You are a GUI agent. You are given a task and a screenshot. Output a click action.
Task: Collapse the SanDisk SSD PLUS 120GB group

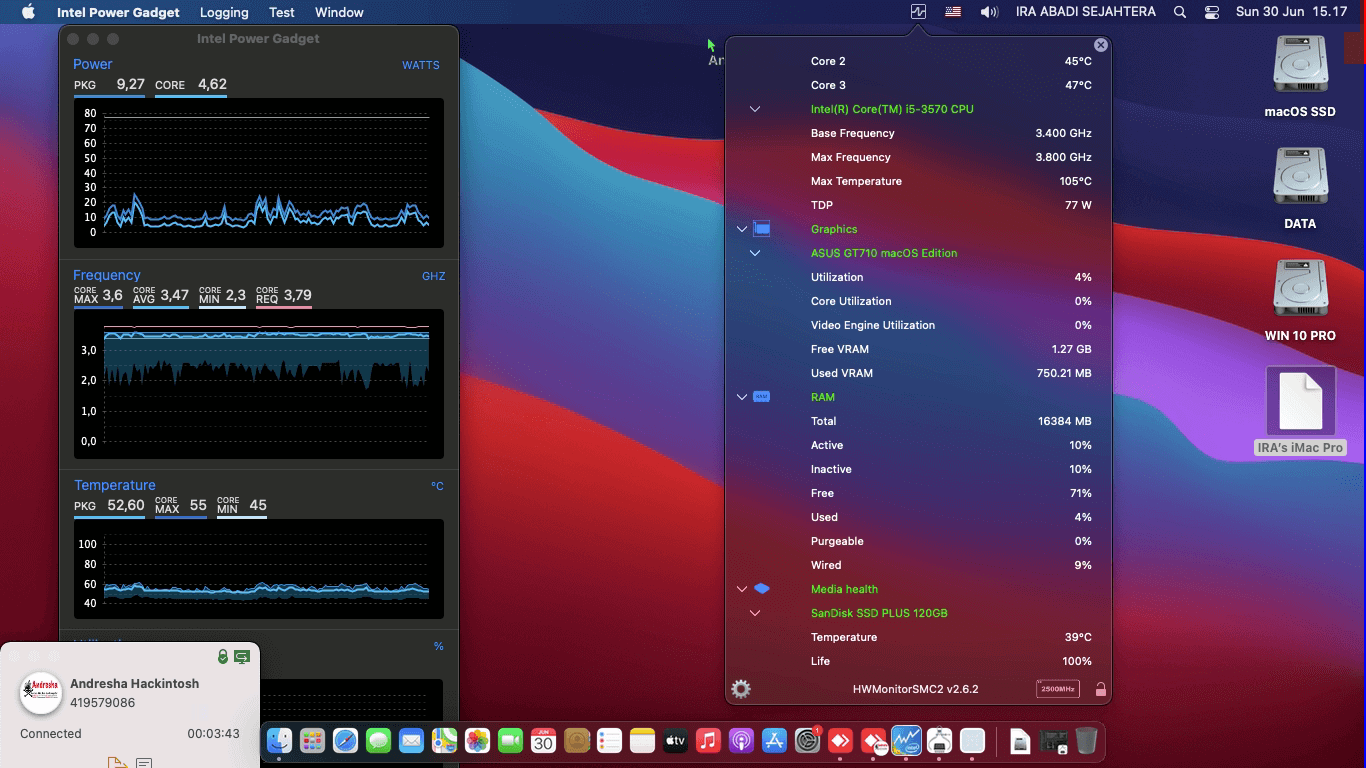755,613
